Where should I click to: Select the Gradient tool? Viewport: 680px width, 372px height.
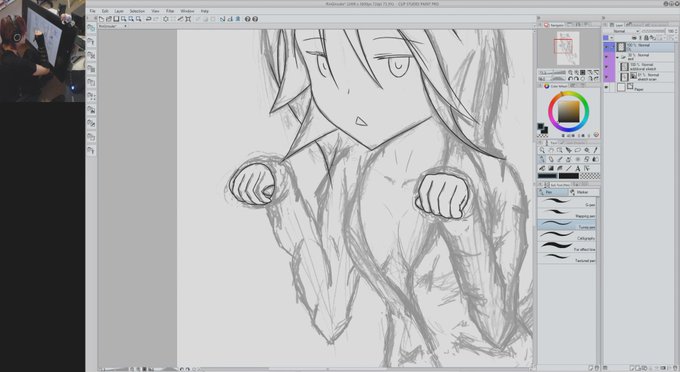(551, 168)
